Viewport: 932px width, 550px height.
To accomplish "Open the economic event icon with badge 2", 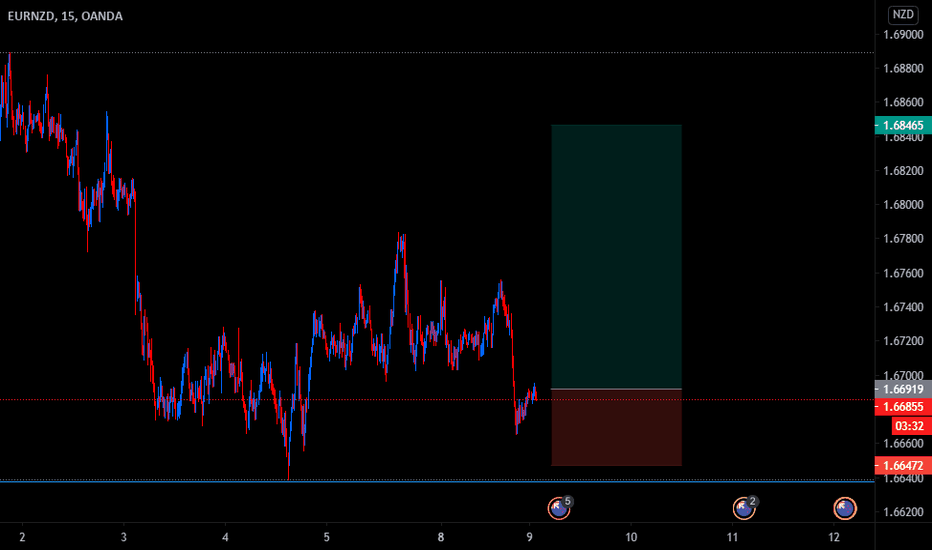I will [x=744, y=508].
